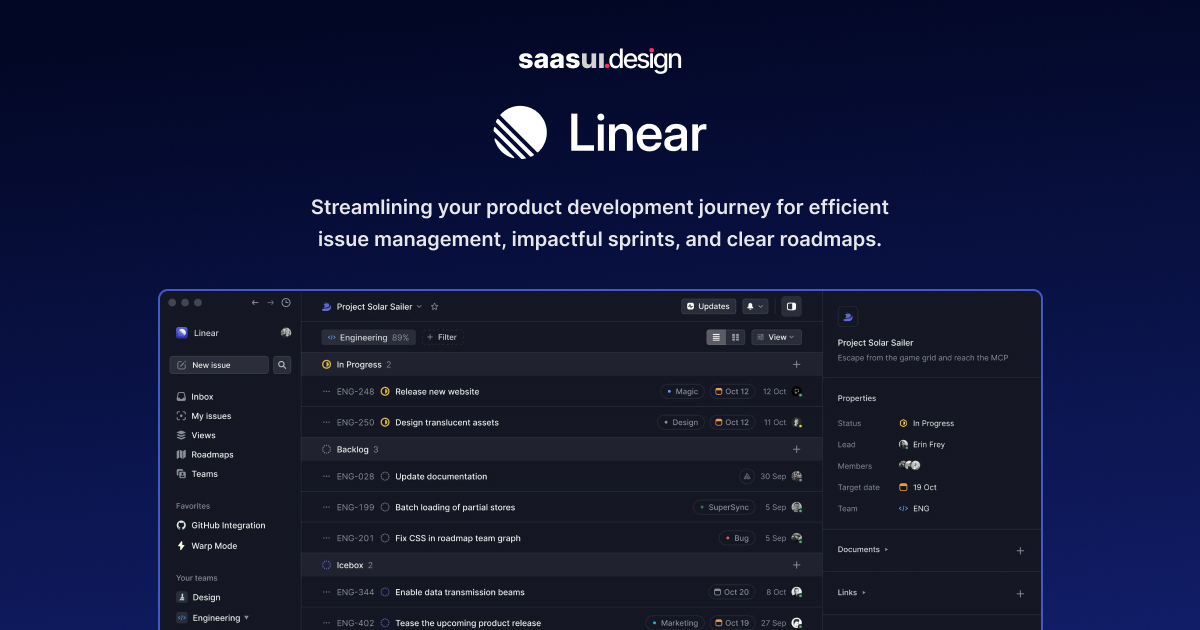Open the ENG-201 row options dots
Image resolution: width=1200 pixels, height=630 pixels.
326,538
